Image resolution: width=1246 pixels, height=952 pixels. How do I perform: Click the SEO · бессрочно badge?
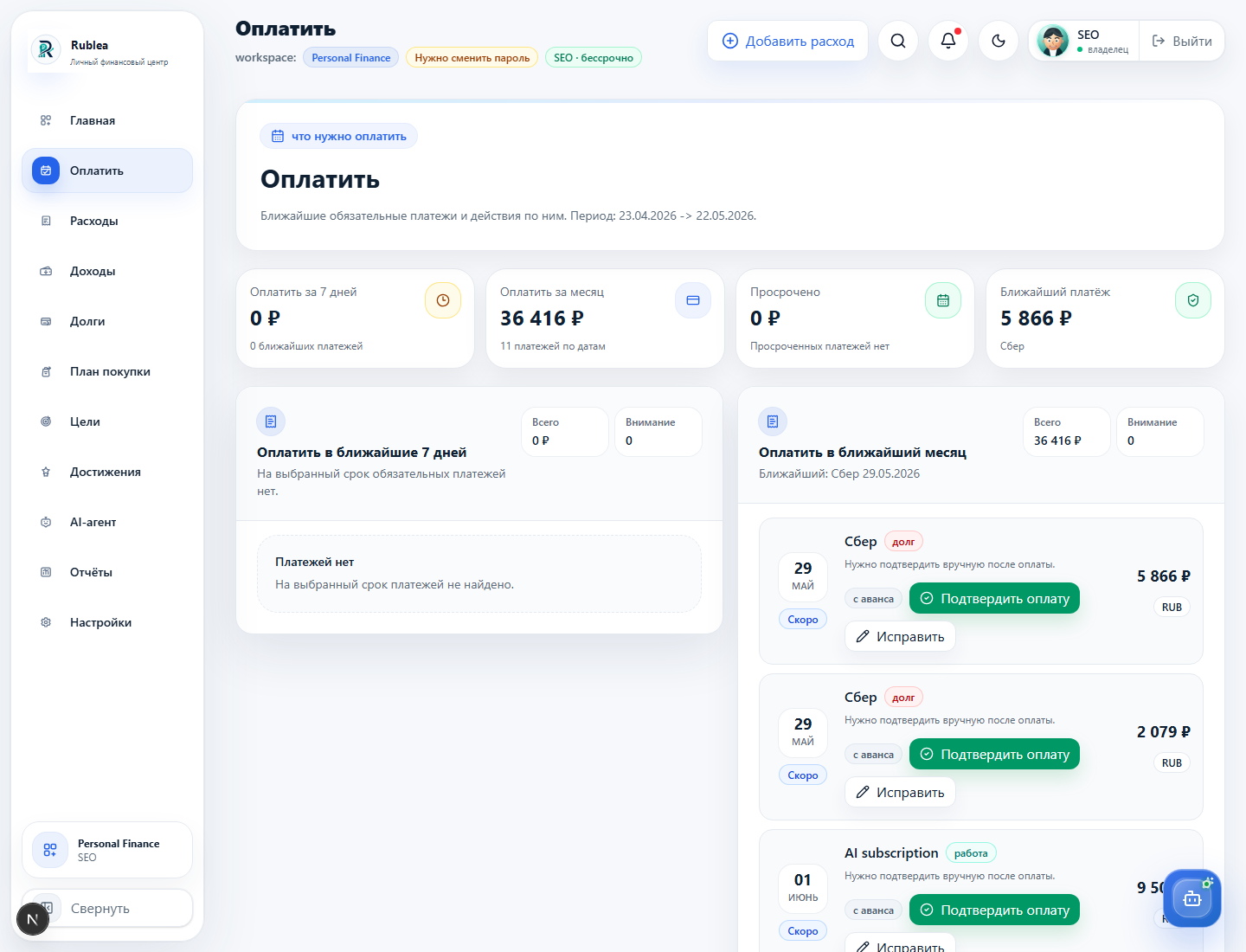594,58
